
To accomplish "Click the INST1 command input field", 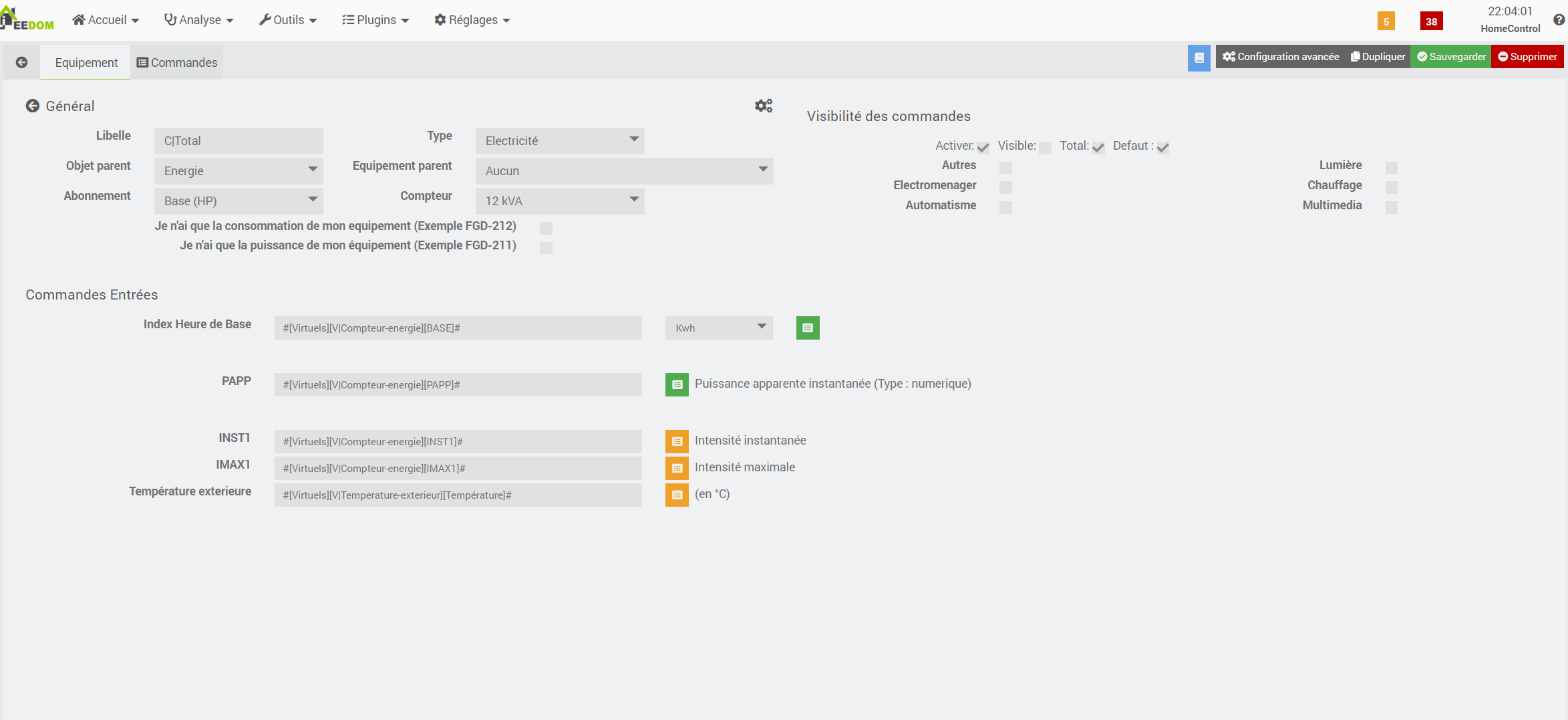I will pos(458,442).
